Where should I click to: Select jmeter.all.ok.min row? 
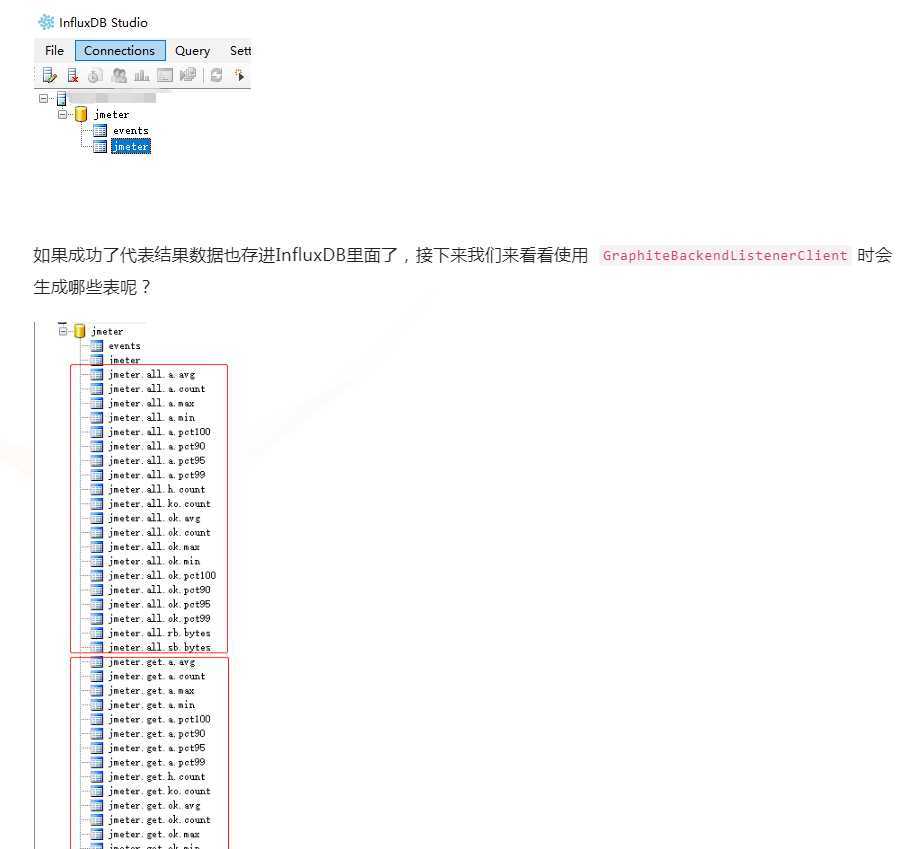pos(154,561)
